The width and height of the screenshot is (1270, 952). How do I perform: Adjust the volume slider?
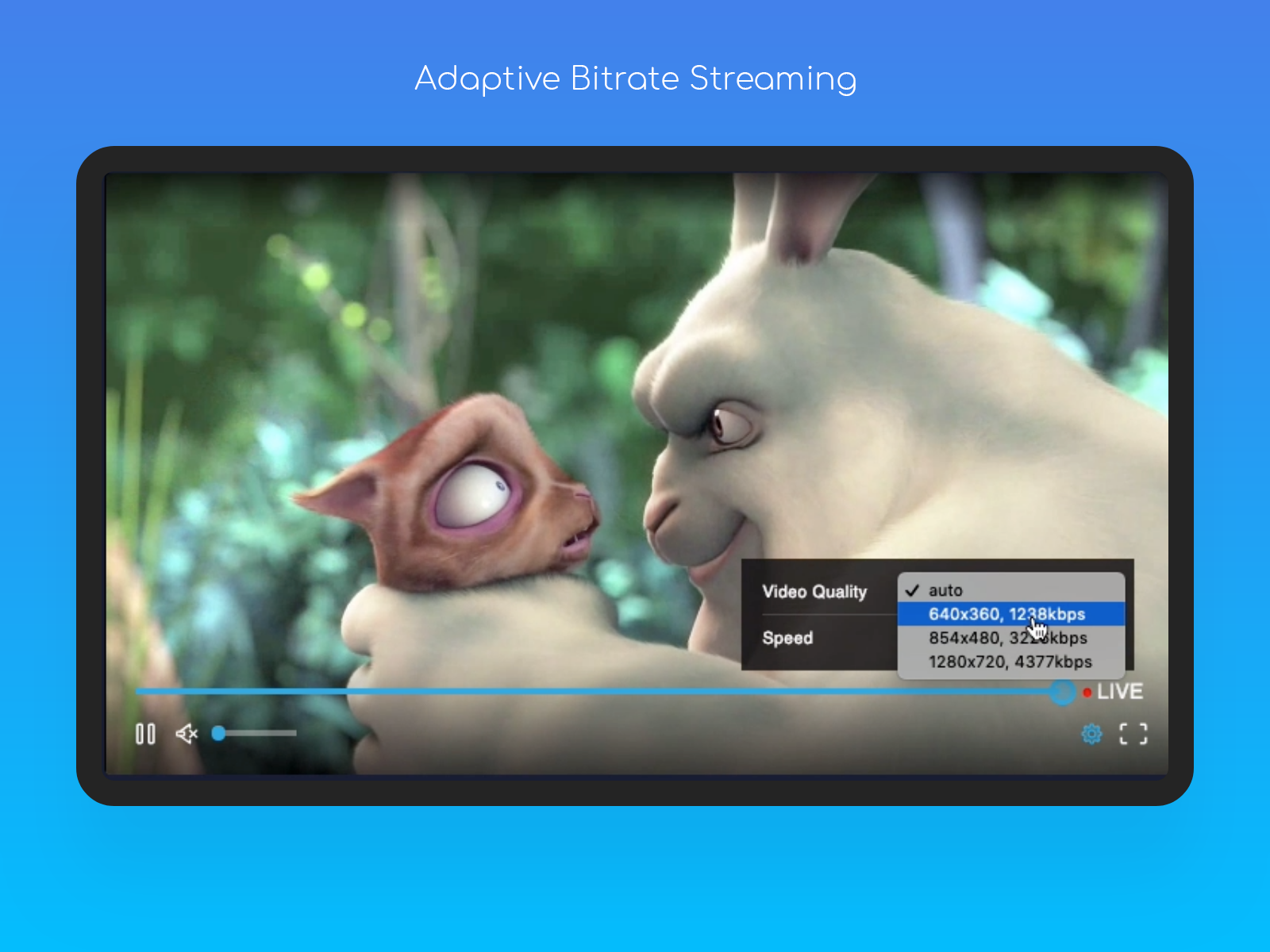click(254, 733)
